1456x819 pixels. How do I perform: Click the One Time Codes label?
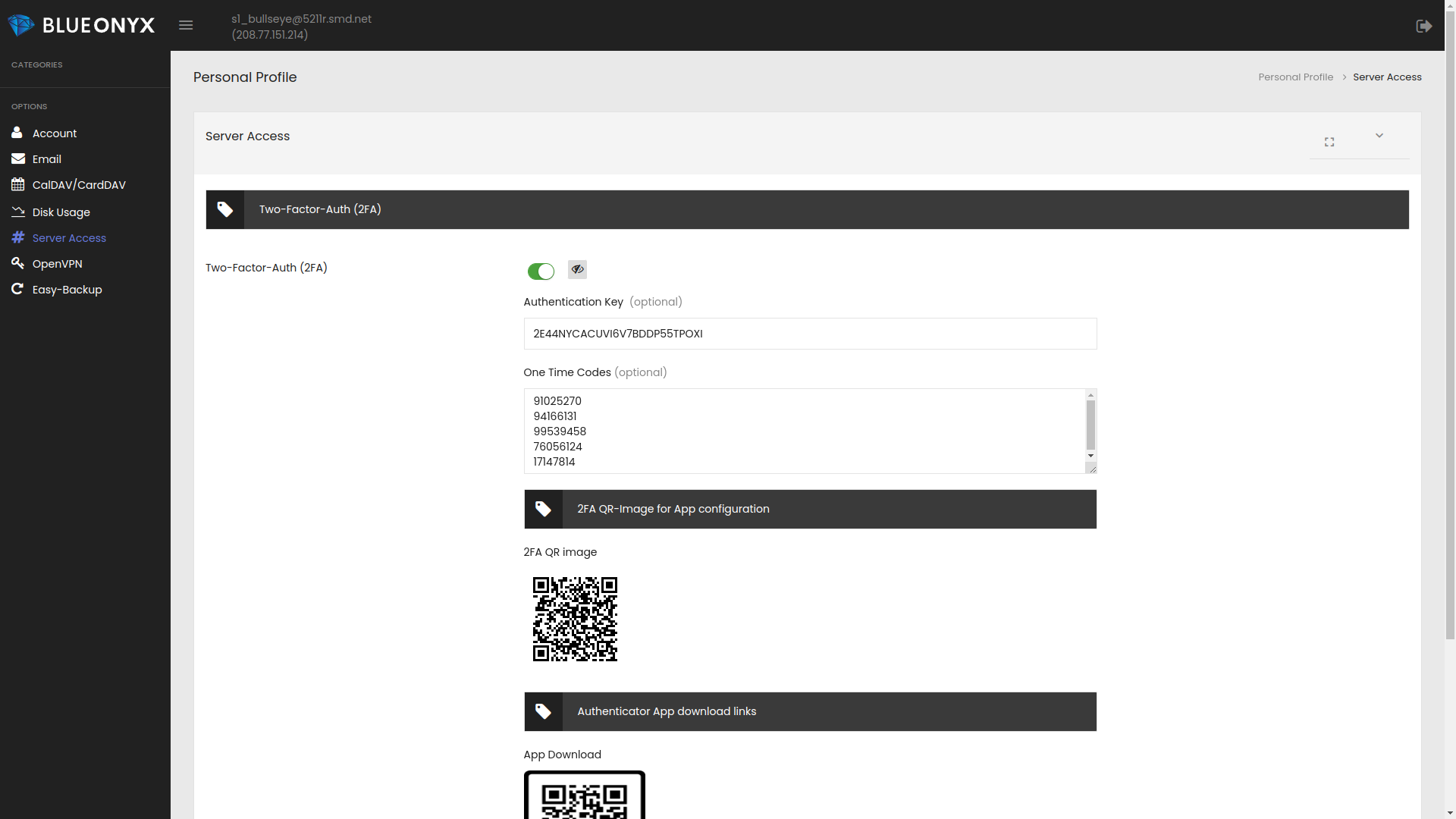click(x=567, y=372)
